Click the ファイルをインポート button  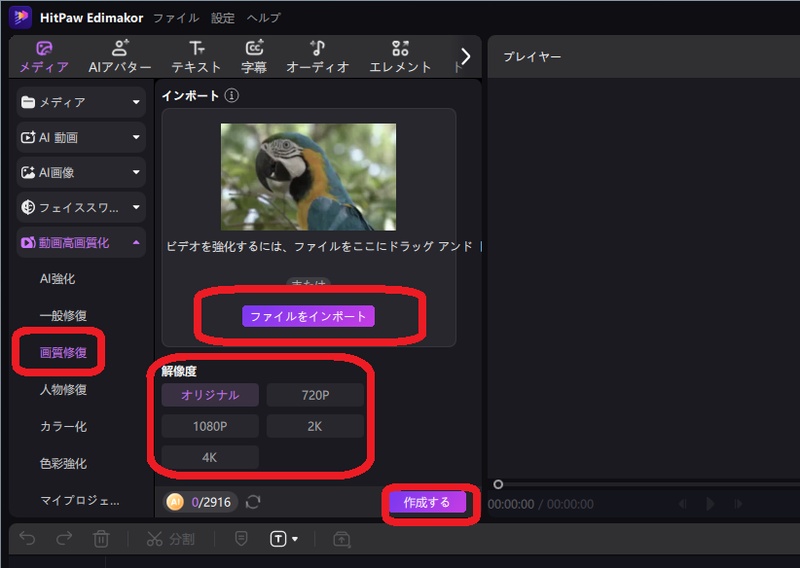(308, 316)
